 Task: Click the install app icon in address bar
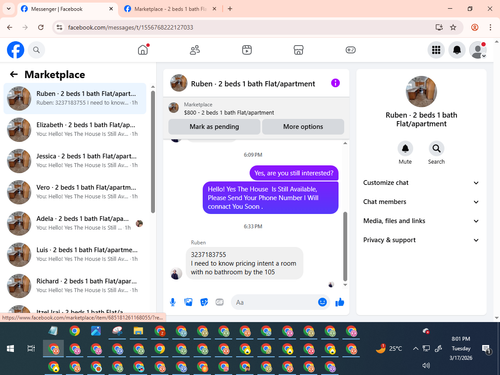point(439,27)
